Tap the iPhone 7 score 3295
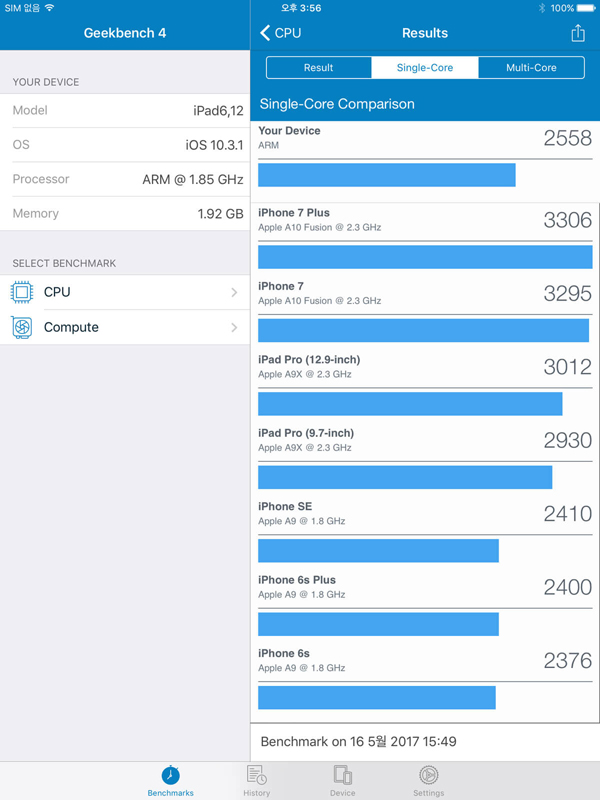Viewport: 600px width, 800px height. point(567,293)
